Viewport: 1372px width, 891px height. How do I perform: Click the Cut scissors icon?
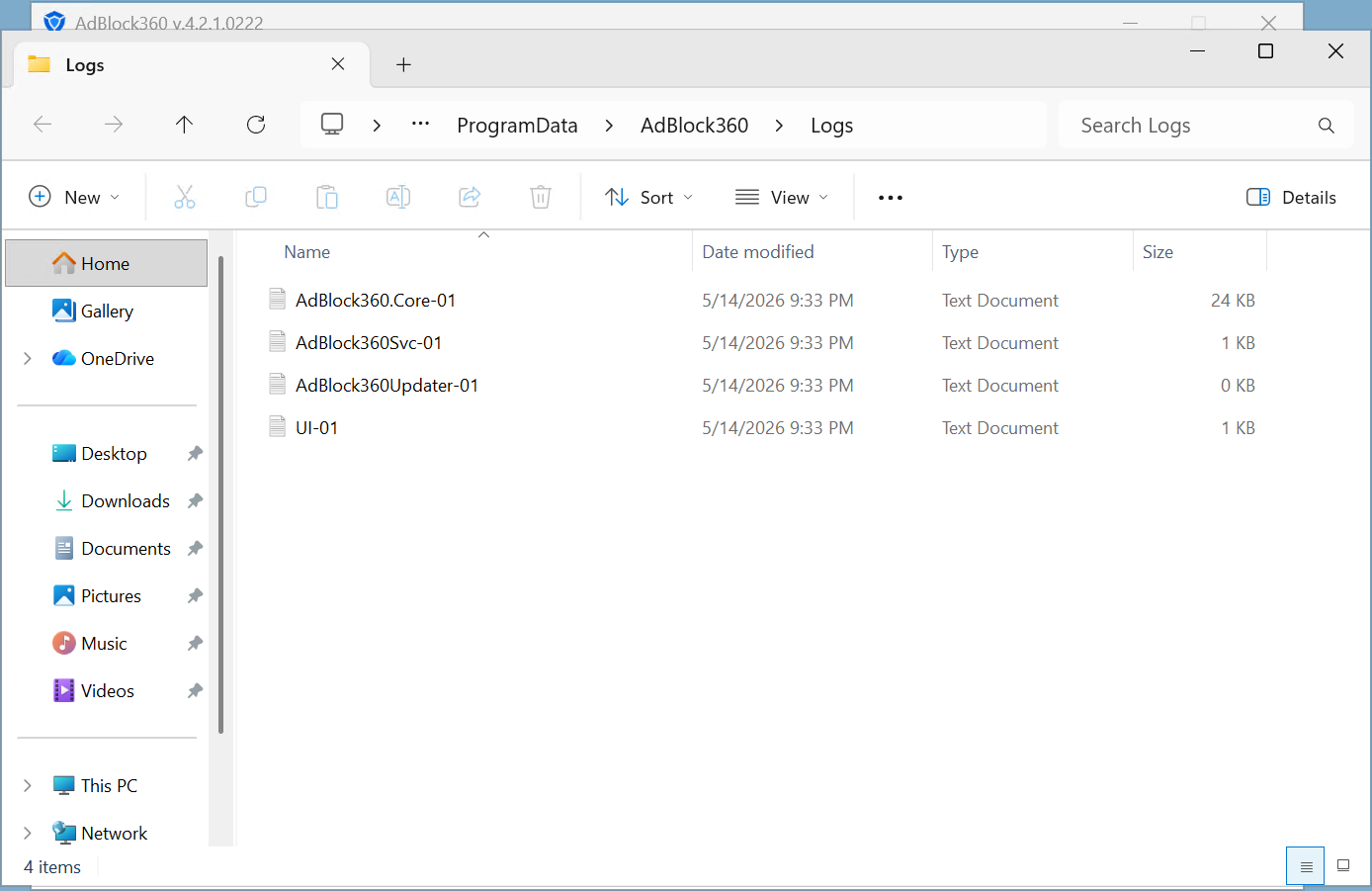click(185, 197)
